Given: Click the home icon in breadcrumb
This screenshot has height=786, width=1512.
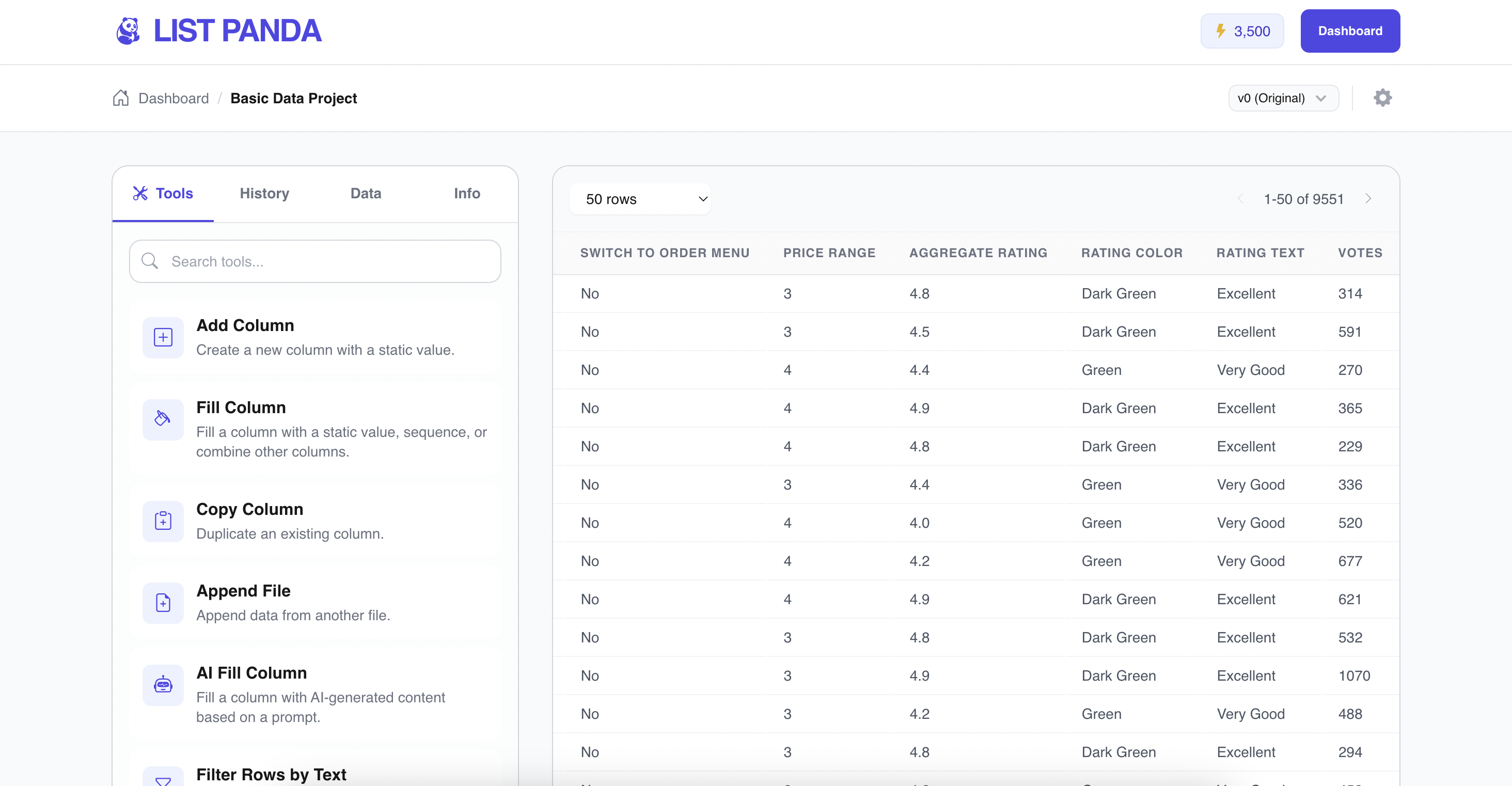Looking at the screenshot, I should tap(121, 98).
